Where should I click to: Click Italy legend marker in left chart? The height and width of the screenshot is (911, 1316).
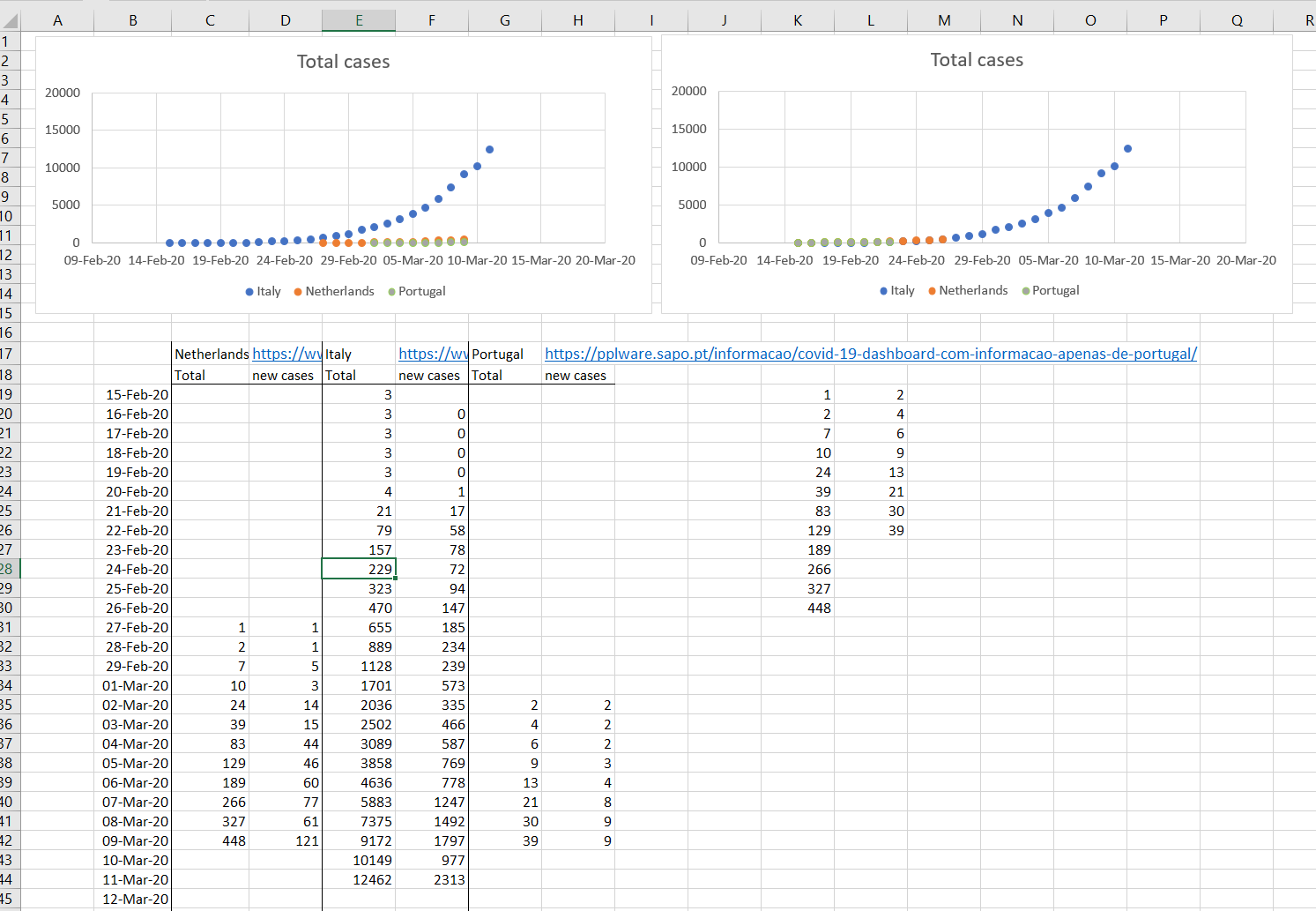pyautogui.click(x=249, y=292)
